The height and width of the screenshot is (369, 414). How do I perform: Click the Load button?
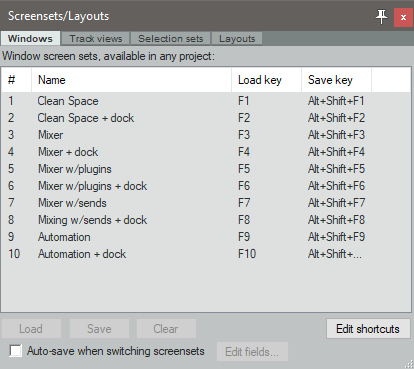point(31,329)
